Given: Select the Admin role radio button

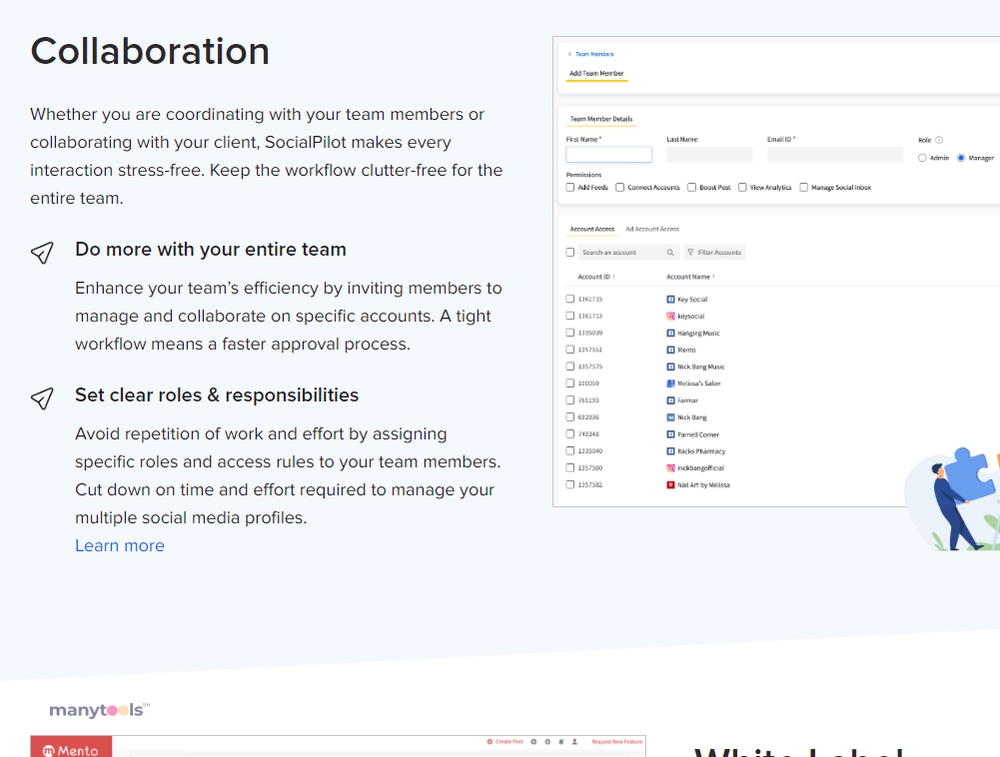Looking at the screenshot, I should 922,158.
